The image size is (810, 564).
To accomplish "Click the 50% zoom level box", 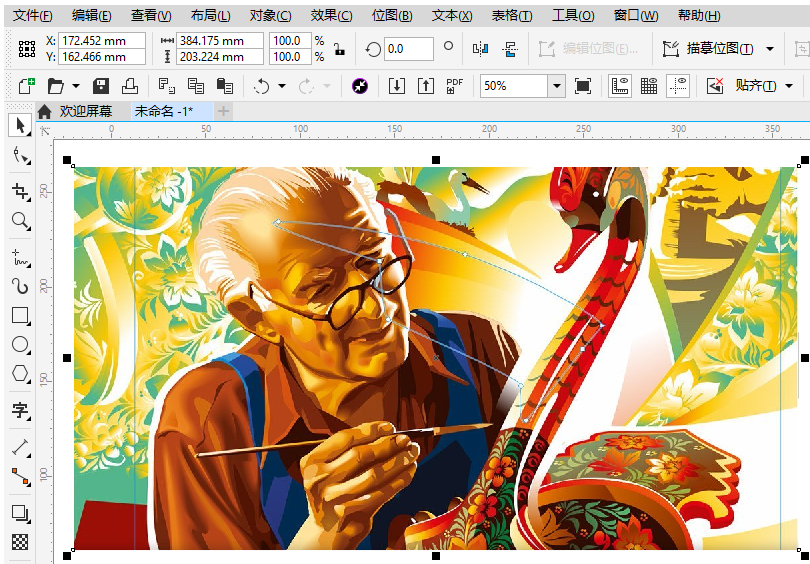I will point(514,86).
